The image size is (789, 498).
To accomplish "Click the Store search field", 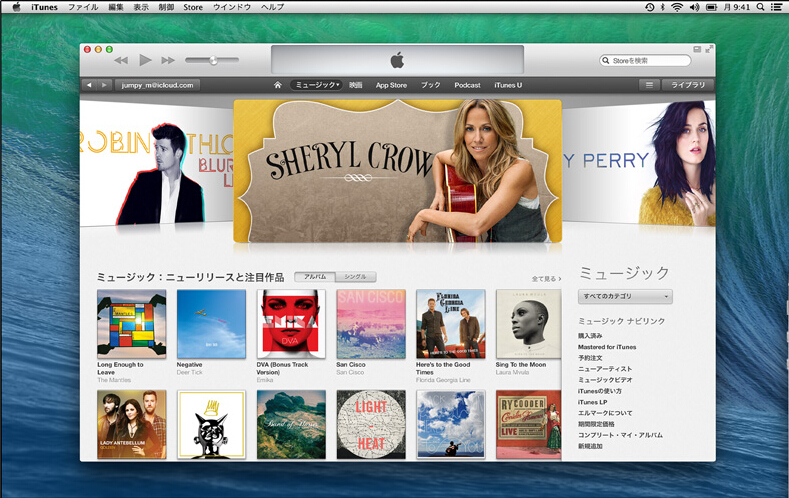I will pos(645,60).
